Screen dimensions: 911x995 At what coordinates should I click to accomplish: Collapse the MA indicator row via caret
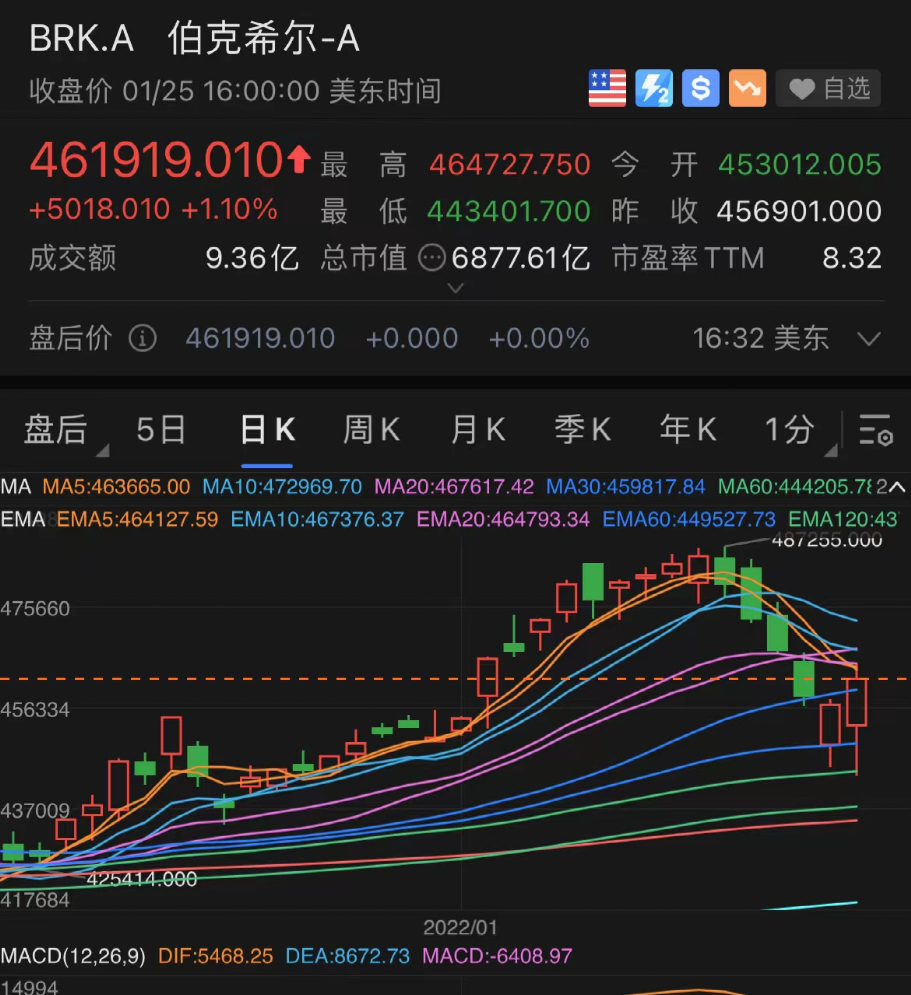897,487
